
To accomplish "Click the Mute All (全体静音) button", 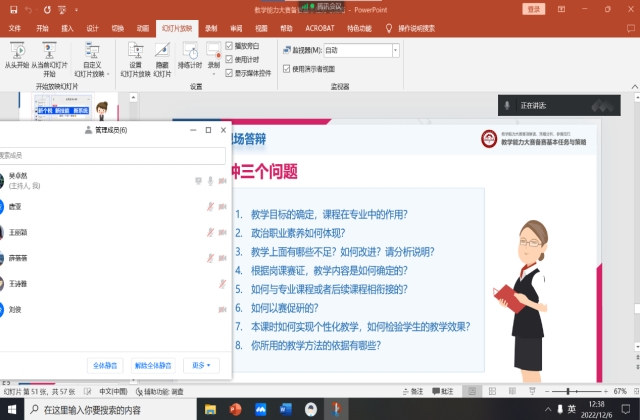I will (x=104, y=365).
